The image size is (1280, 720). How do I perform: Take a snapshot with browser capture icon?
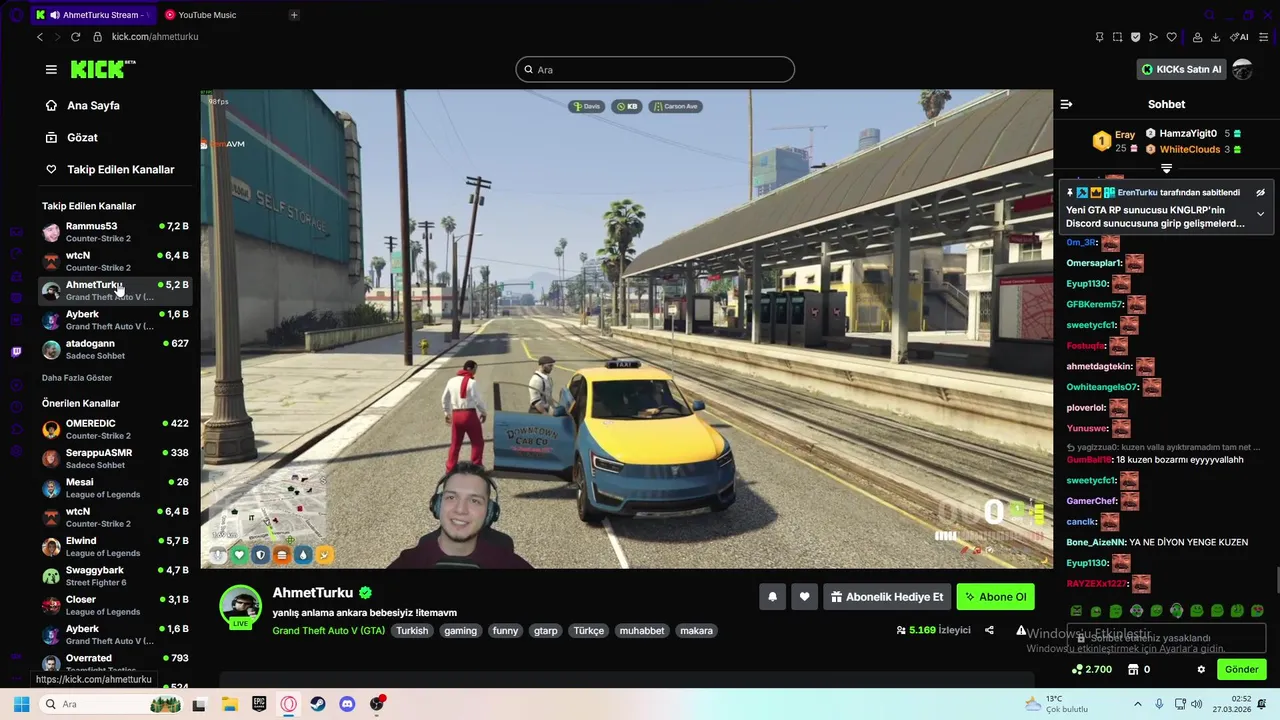tap(1117, 37)
